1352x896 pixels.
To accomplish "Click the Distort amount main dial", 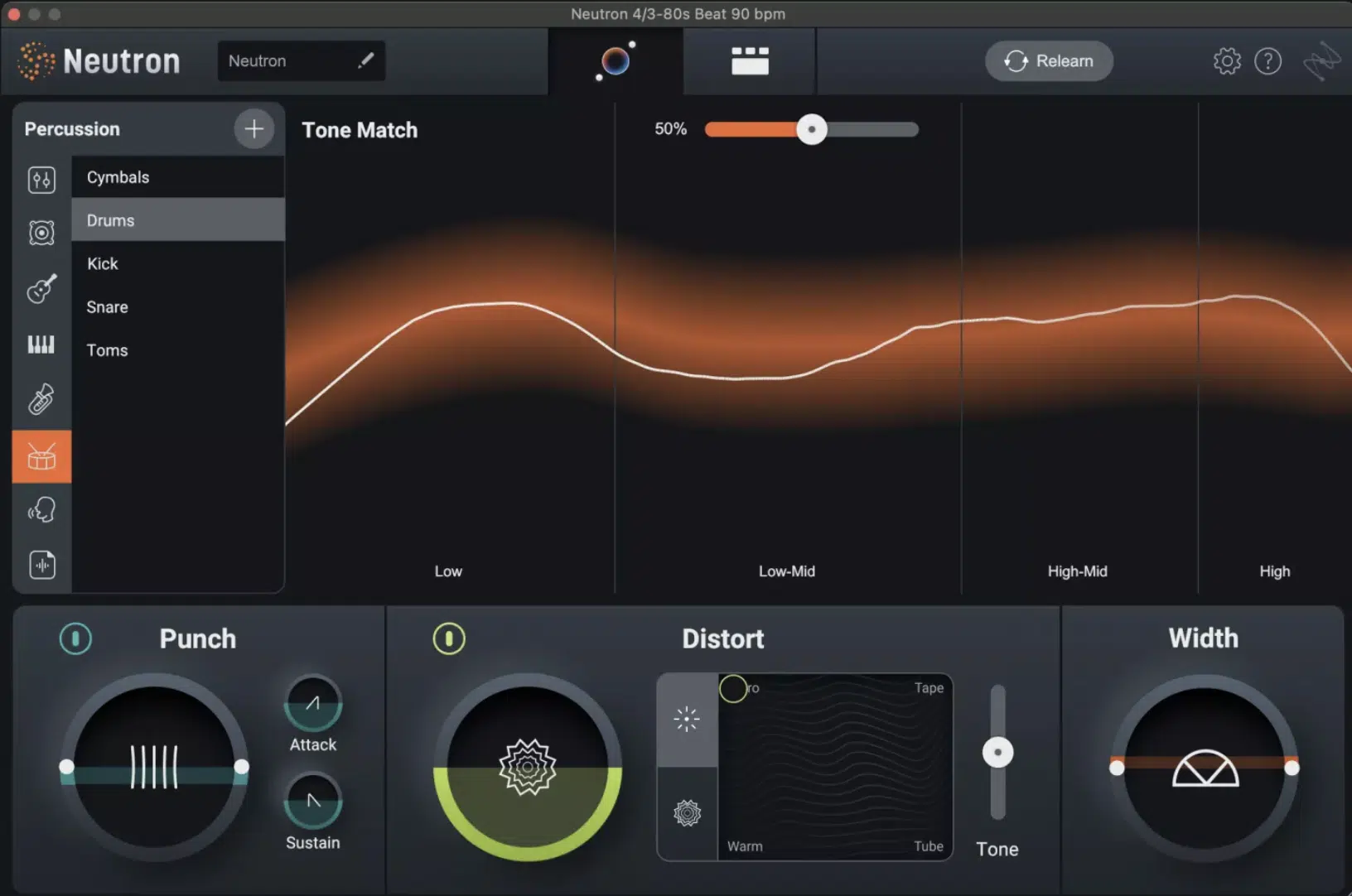I will pos(528,767).
